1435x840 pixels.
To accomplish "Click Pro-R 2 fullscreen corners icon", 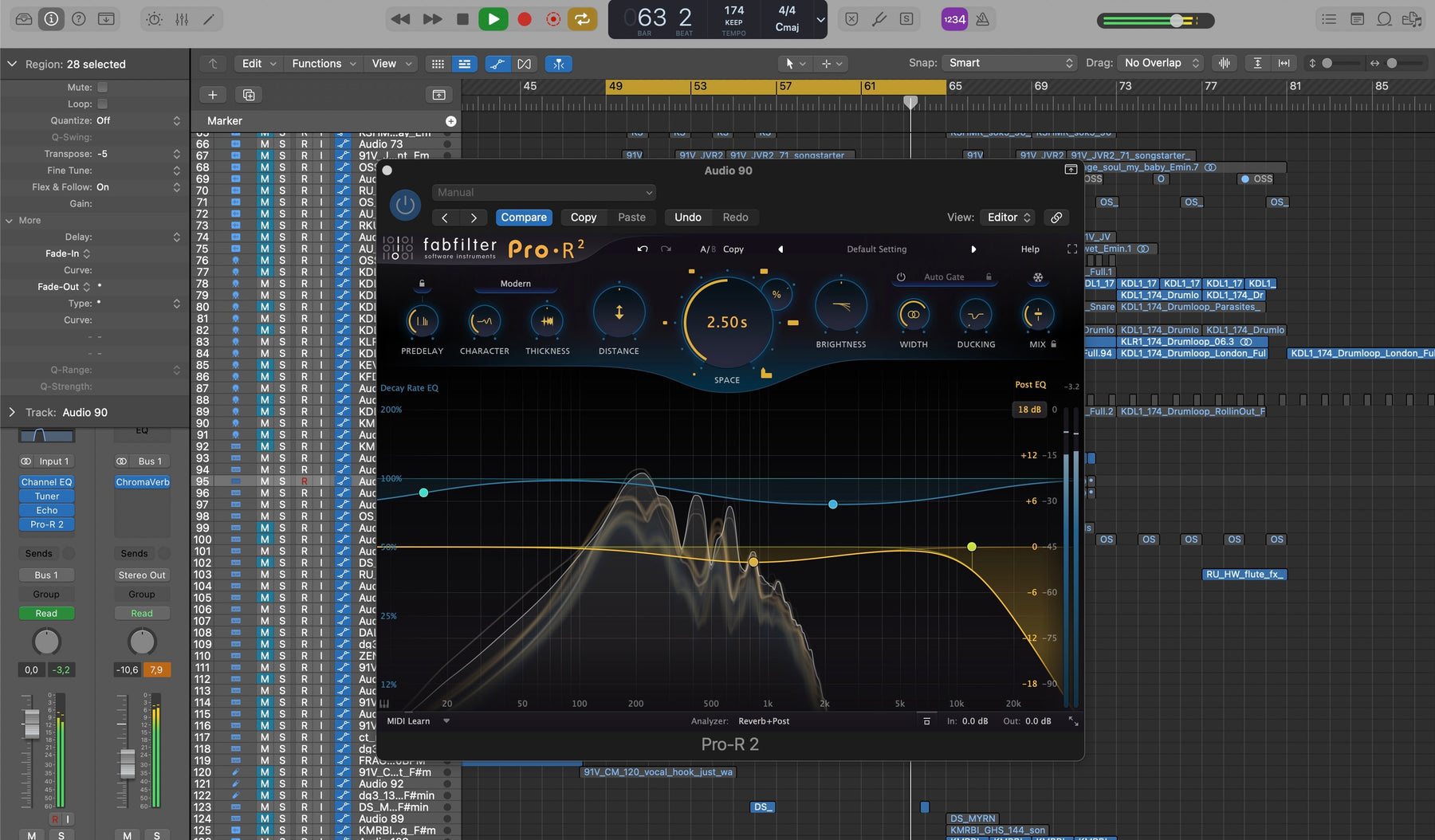I will point(1072,249).
